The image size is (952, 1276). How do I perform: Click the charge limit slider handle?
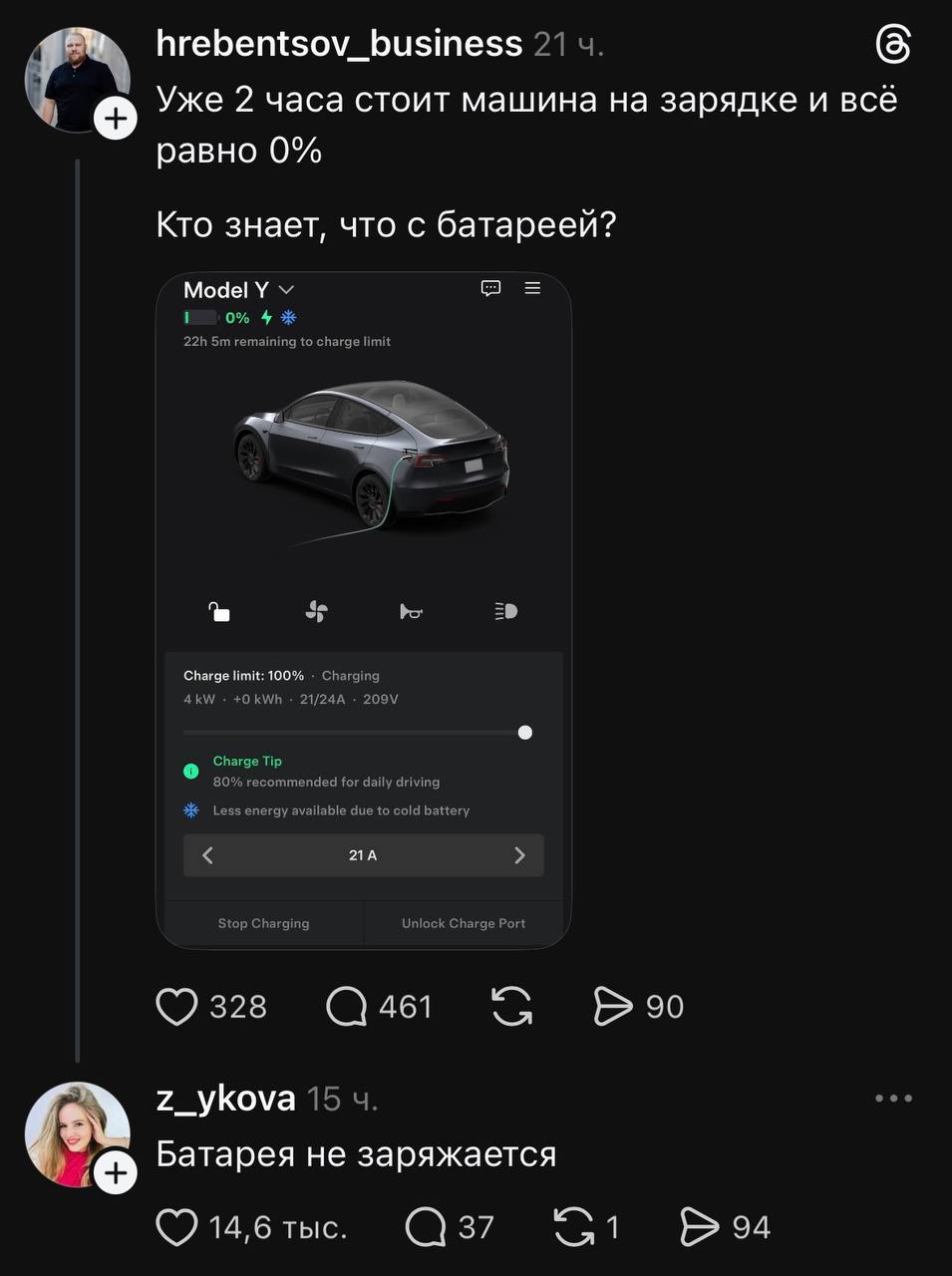click(x=525, y=733)
